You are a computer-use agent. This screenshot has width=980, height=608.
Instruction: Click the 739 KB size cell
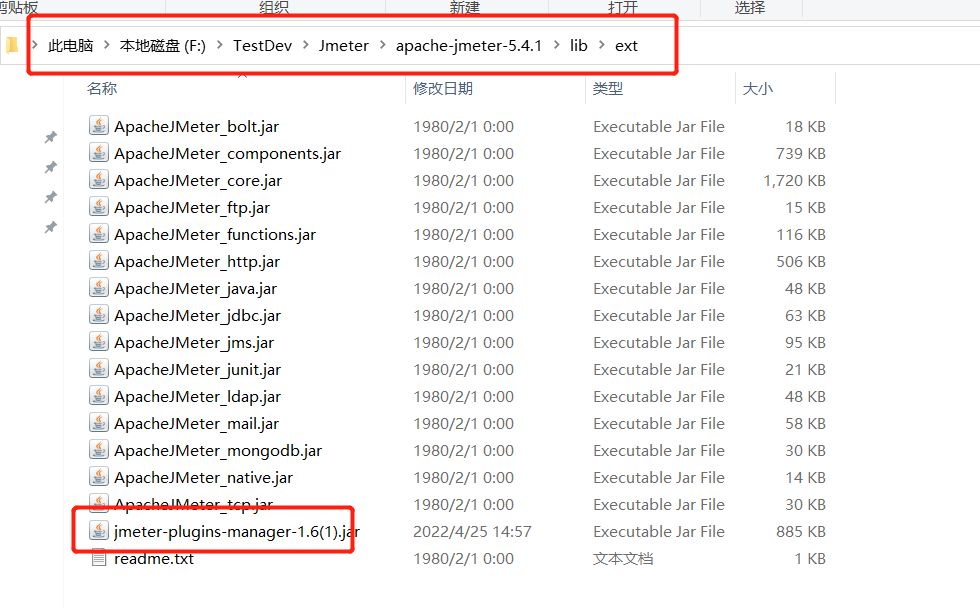coord(801,153)
